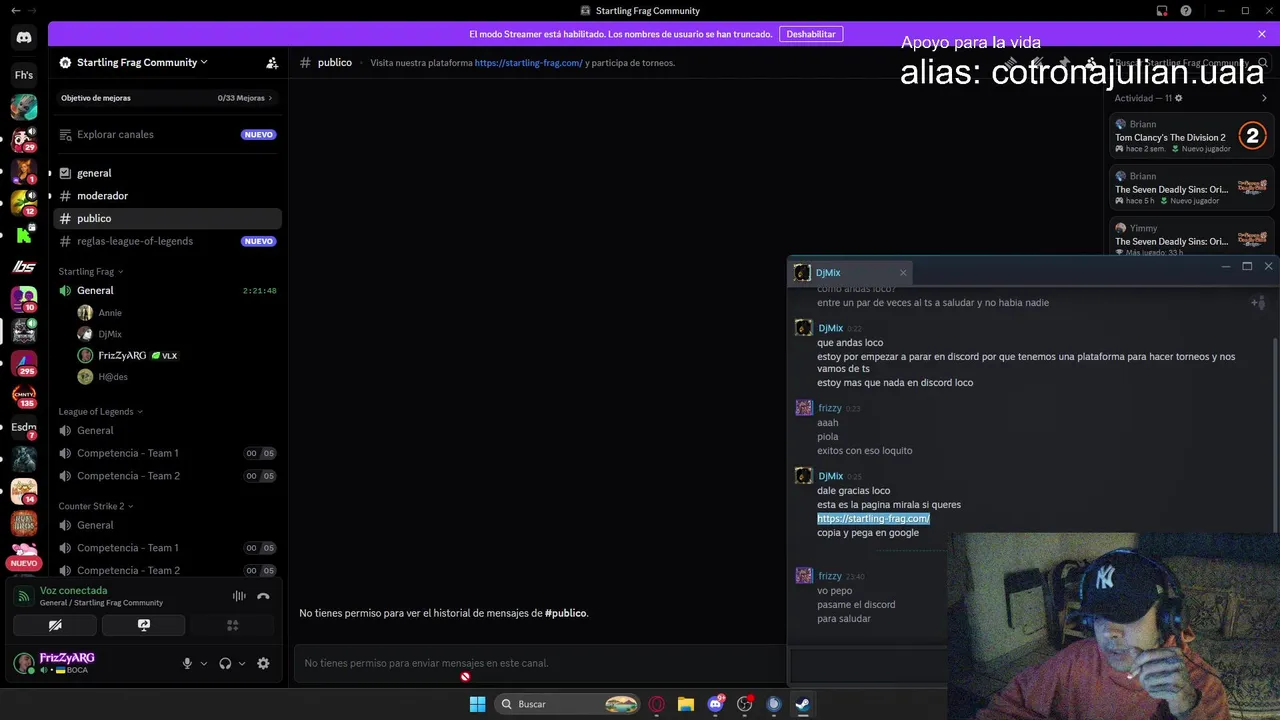Open the server with 29 notifications
Image resolution: width=1280 pixels, height=720 pixels.
pos(24,139)
